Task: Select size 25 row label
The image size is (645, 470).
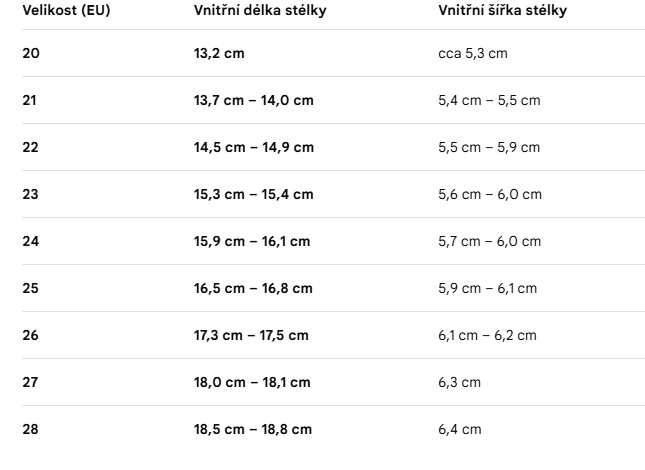Action: pos(30,288)
